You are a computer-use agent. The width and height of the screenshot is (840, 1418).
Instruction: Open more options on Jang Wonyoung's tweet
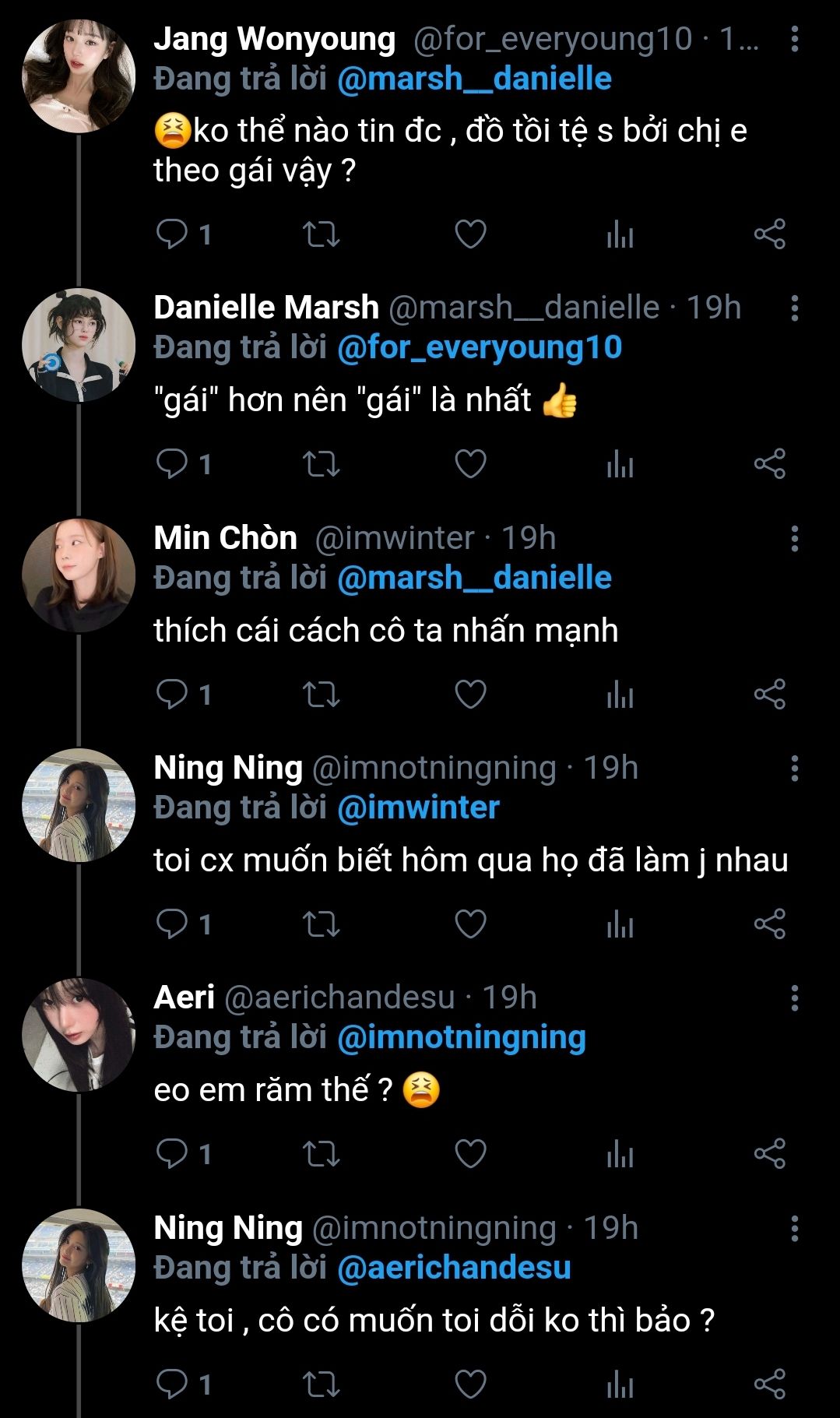[x=794, y=39]
